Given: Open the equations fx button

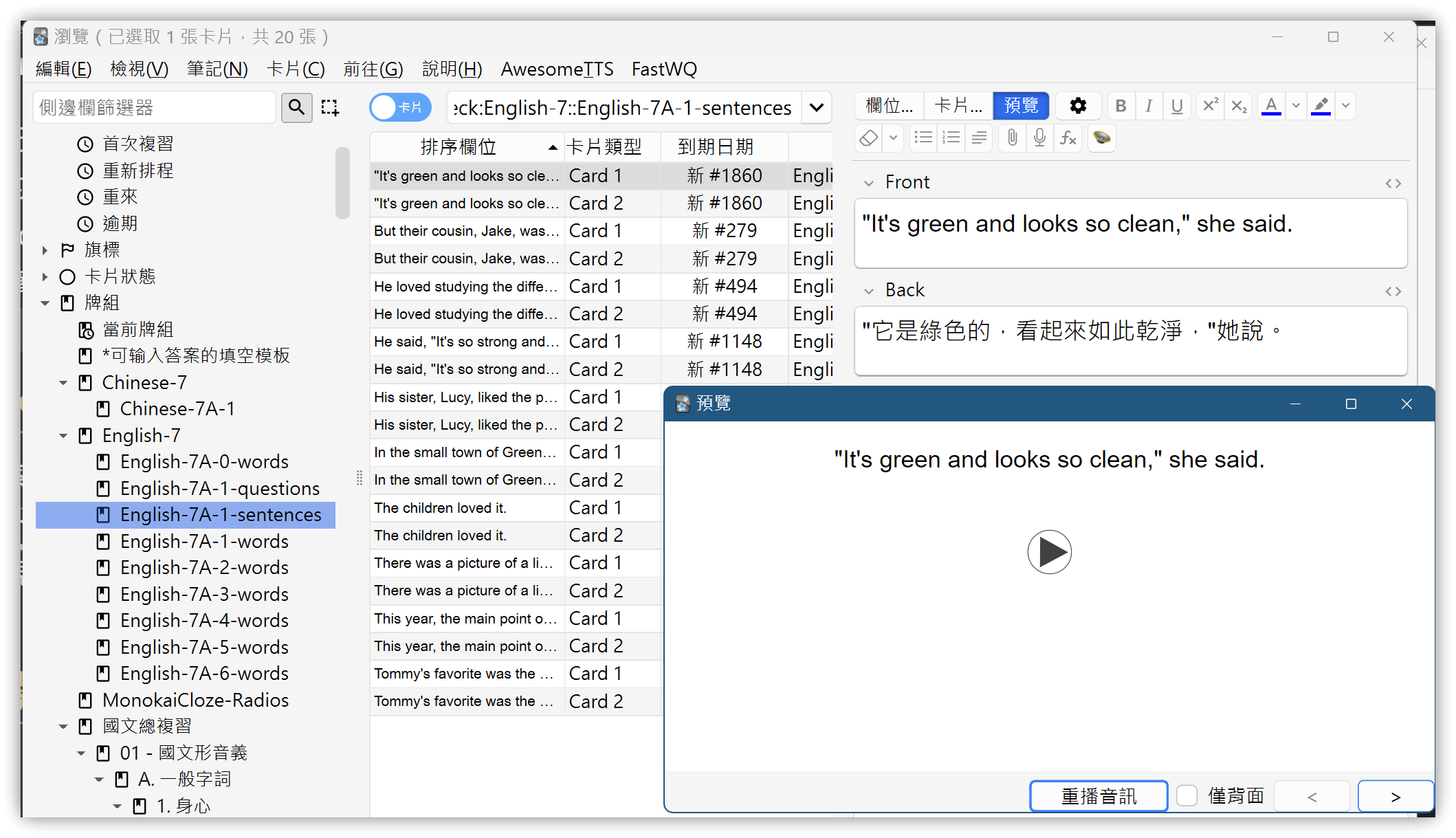Looking at the screenshot, I should click(1068, 138).
